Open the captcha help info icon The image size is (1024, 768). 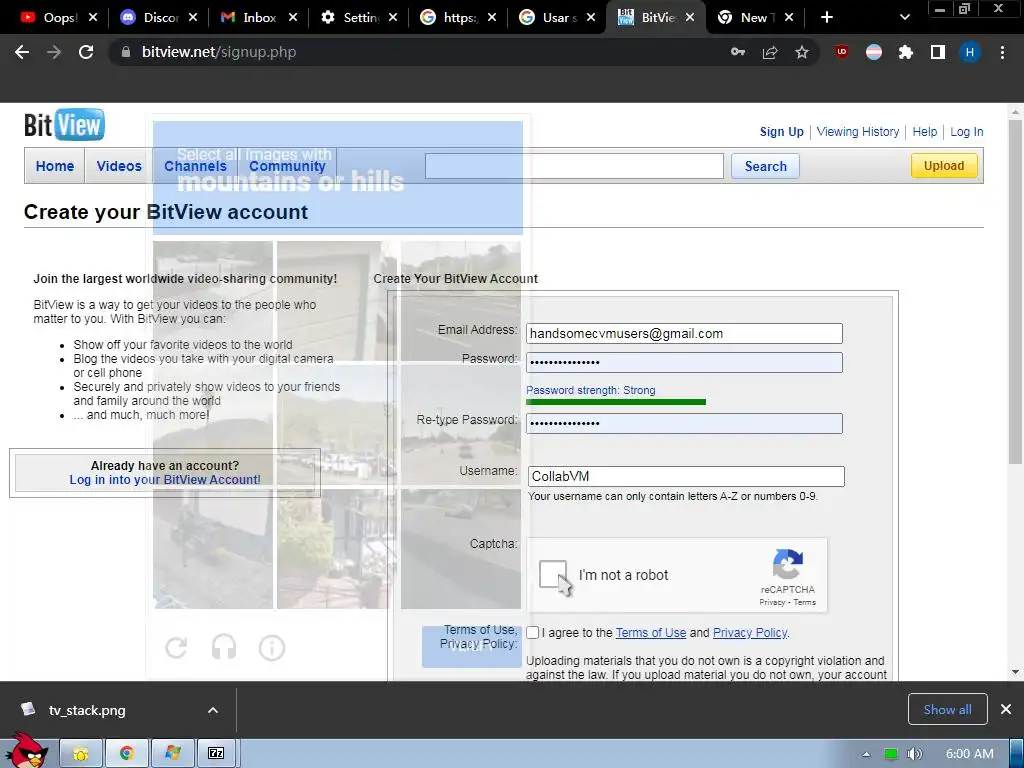point(272,648)
